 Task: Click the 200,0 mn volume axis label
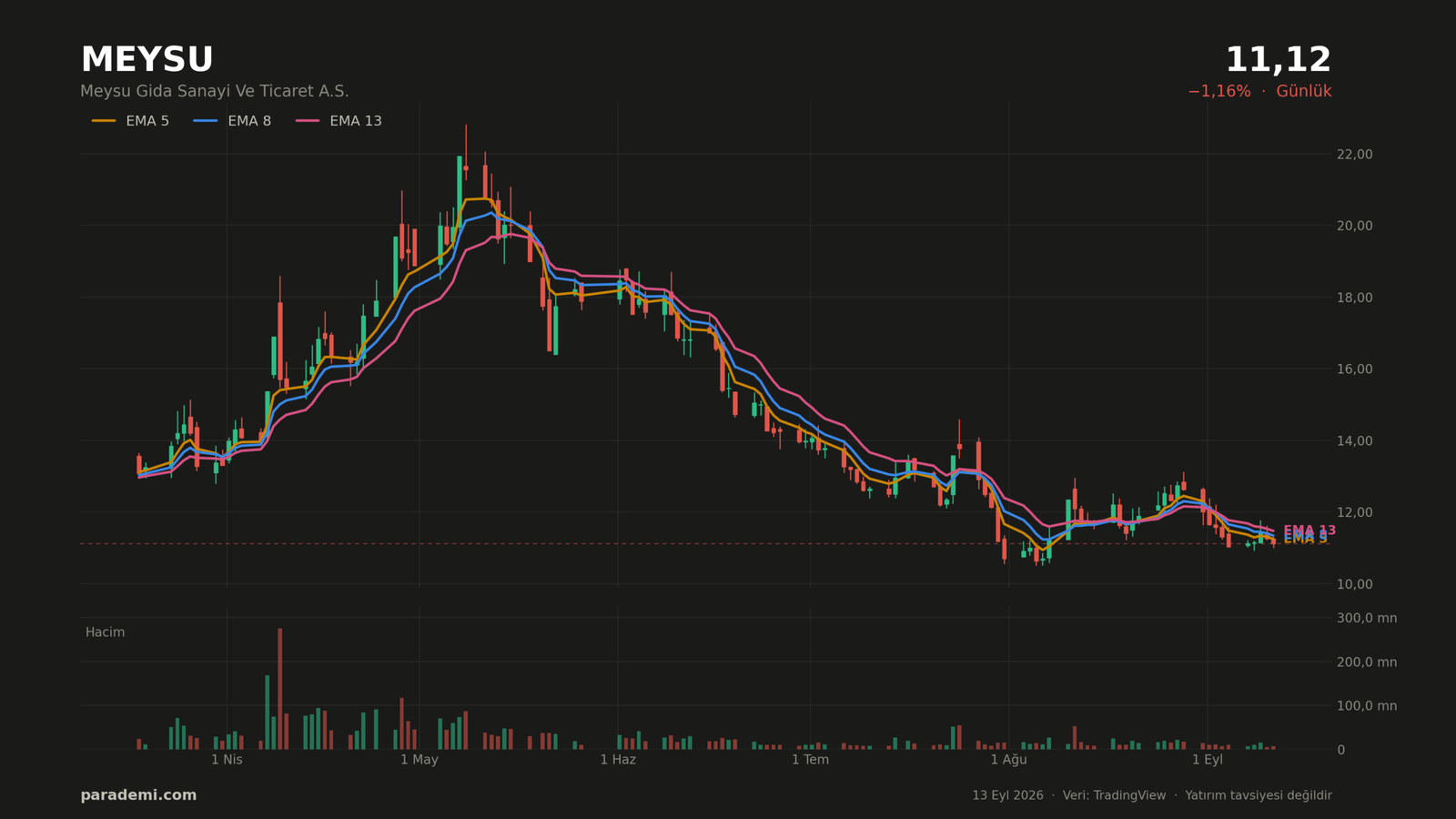1366,662
